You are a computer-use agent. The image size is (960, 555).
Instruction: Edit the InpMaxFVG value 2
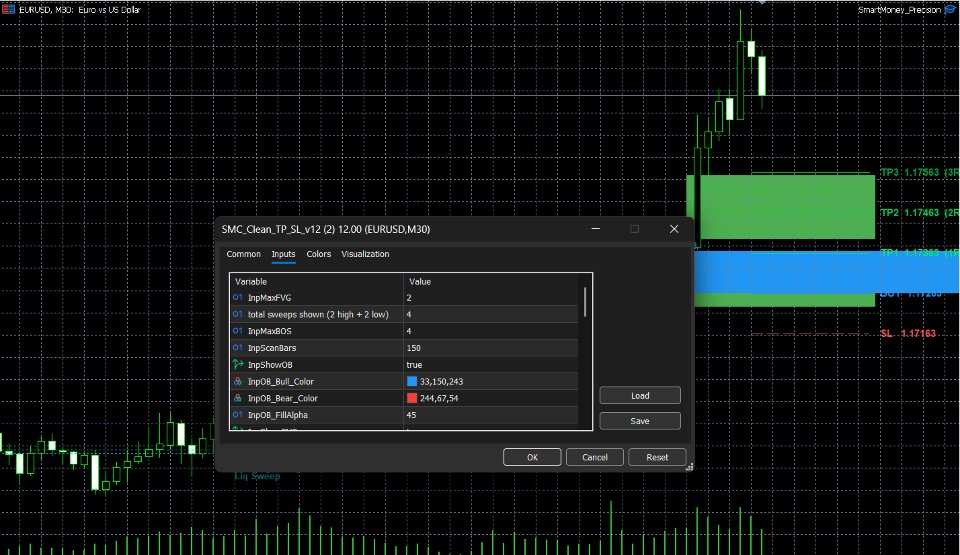490,298
